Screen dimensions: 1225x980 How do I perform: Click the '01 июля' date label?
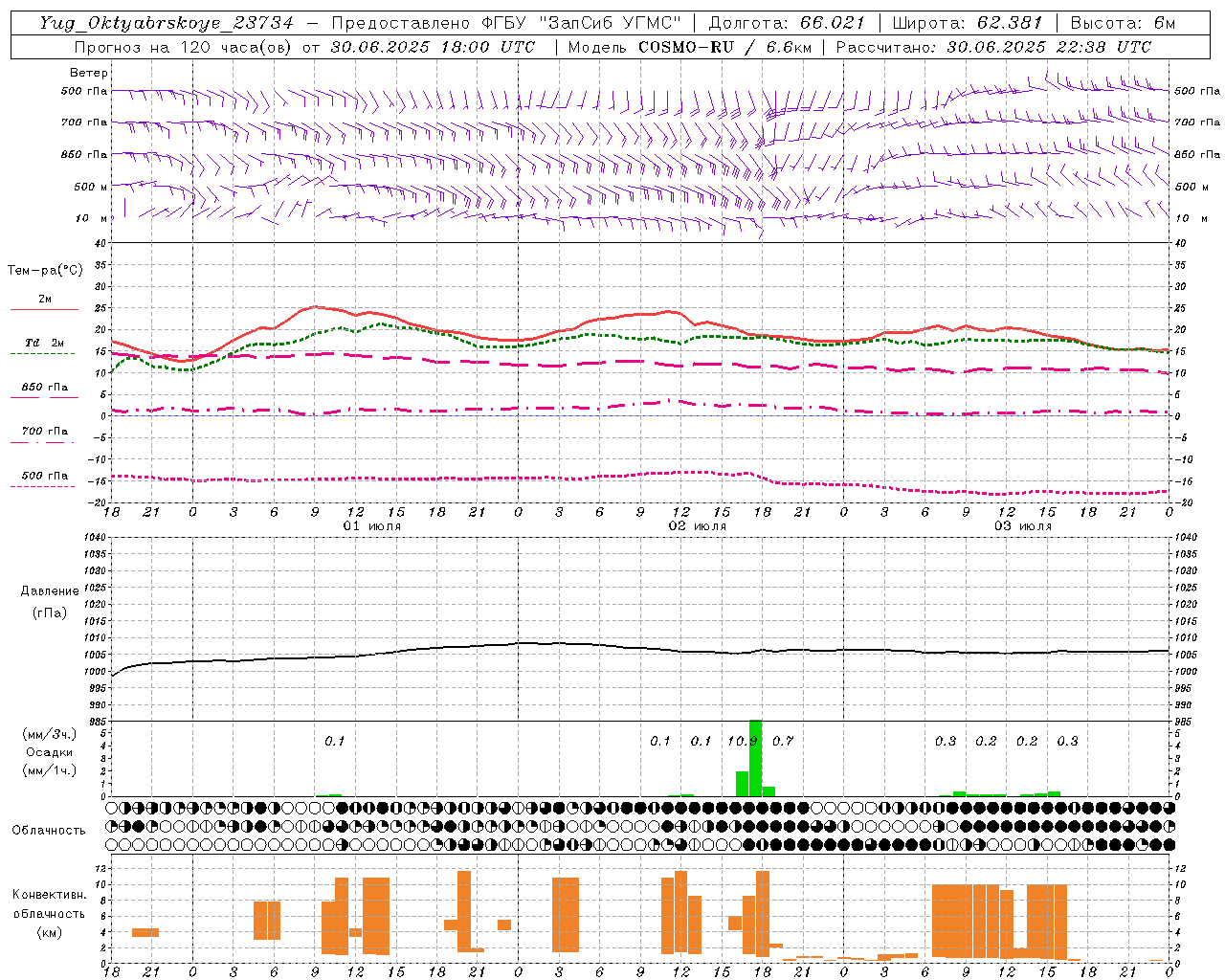pos(372,526)
